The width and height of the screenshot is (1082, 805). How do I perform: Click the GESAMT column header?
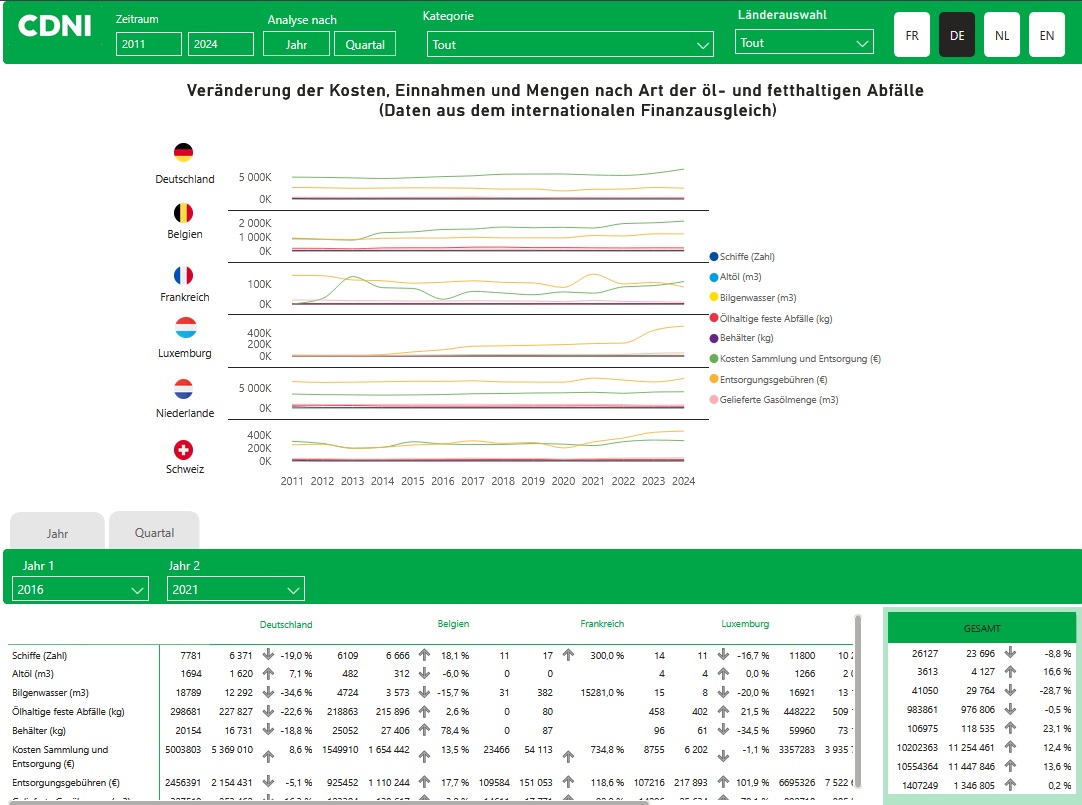980,628
